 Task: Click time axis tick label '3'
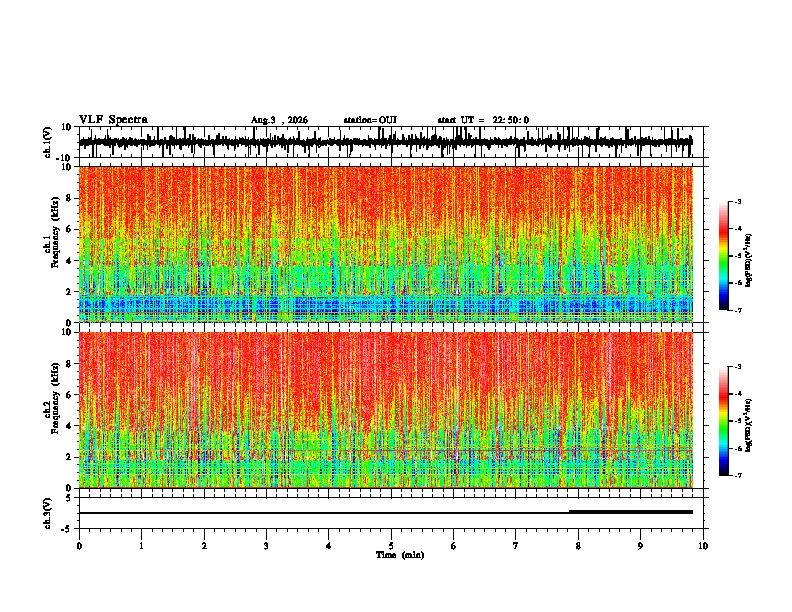266,546
